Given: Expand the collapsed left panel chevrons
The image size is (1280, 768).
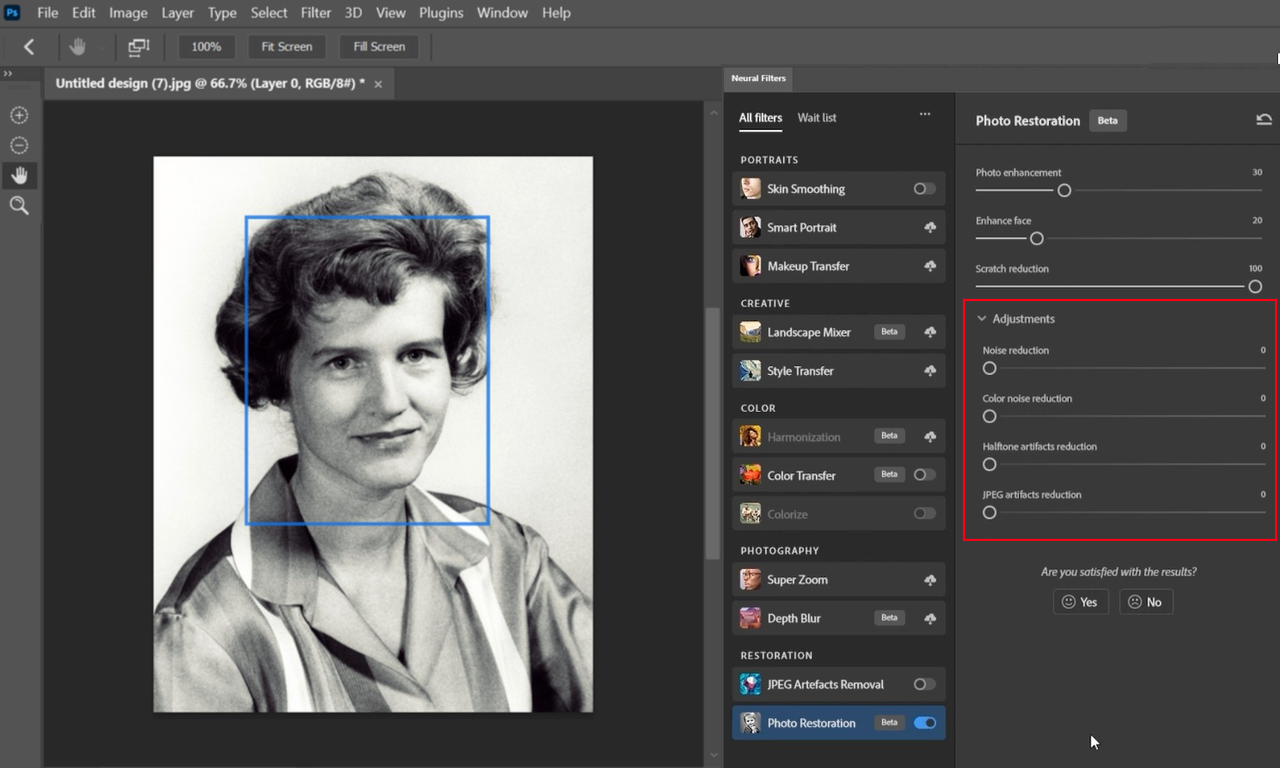Looking at the screenshot, I should coord(8,72).
